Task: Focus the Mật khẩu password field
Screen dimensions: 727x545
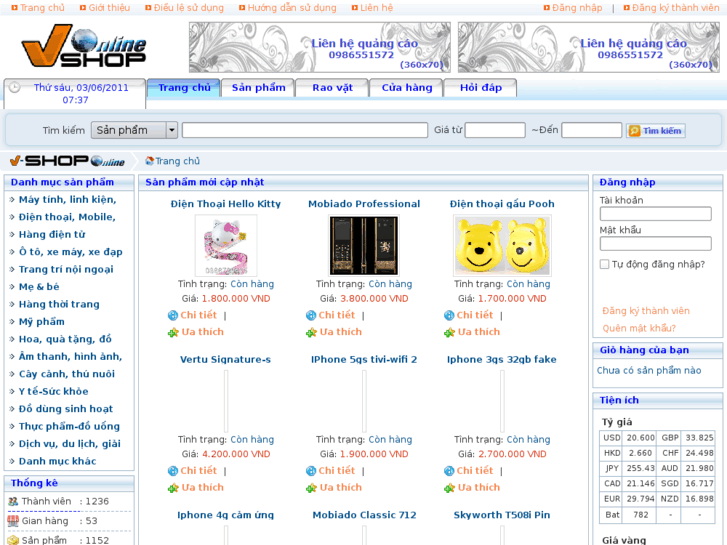Action: click(655, 244)
